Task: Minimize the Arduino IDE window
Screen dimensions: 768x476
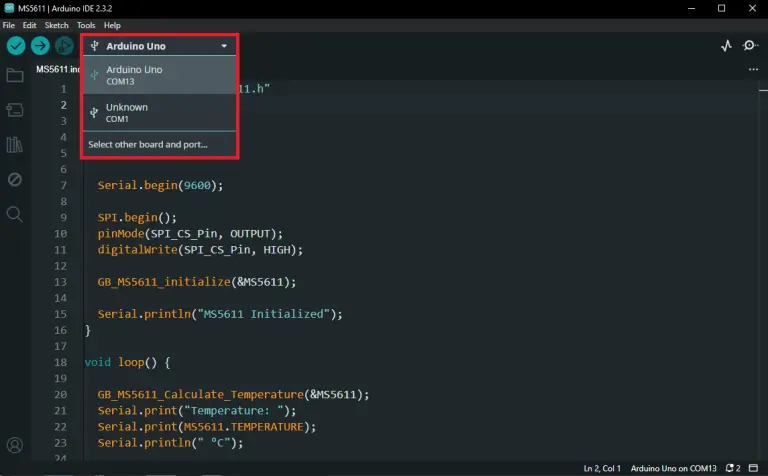Action: 691,8
